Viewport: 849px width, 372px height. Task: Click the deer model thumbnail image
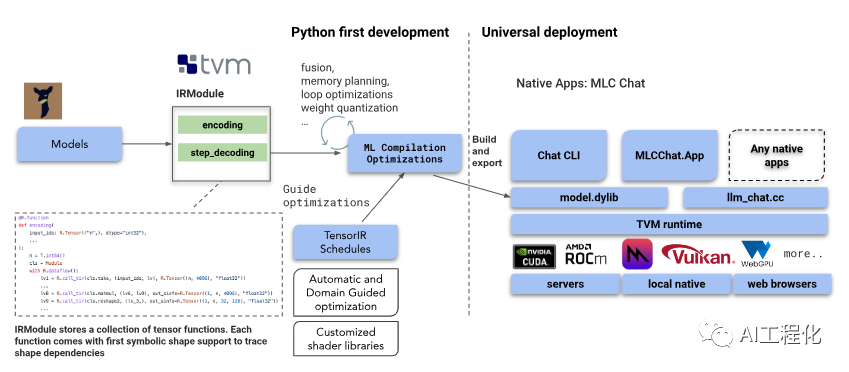click(x=43, y=101)
